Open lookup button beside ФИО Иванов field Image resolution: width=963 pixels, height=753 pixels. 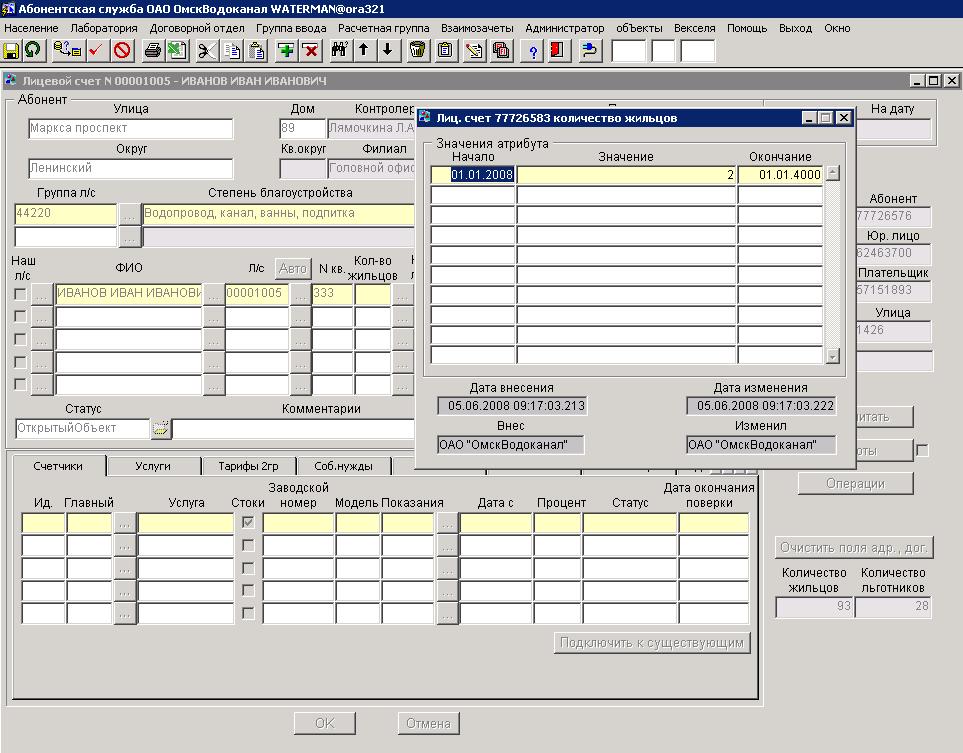pos(213,294)
